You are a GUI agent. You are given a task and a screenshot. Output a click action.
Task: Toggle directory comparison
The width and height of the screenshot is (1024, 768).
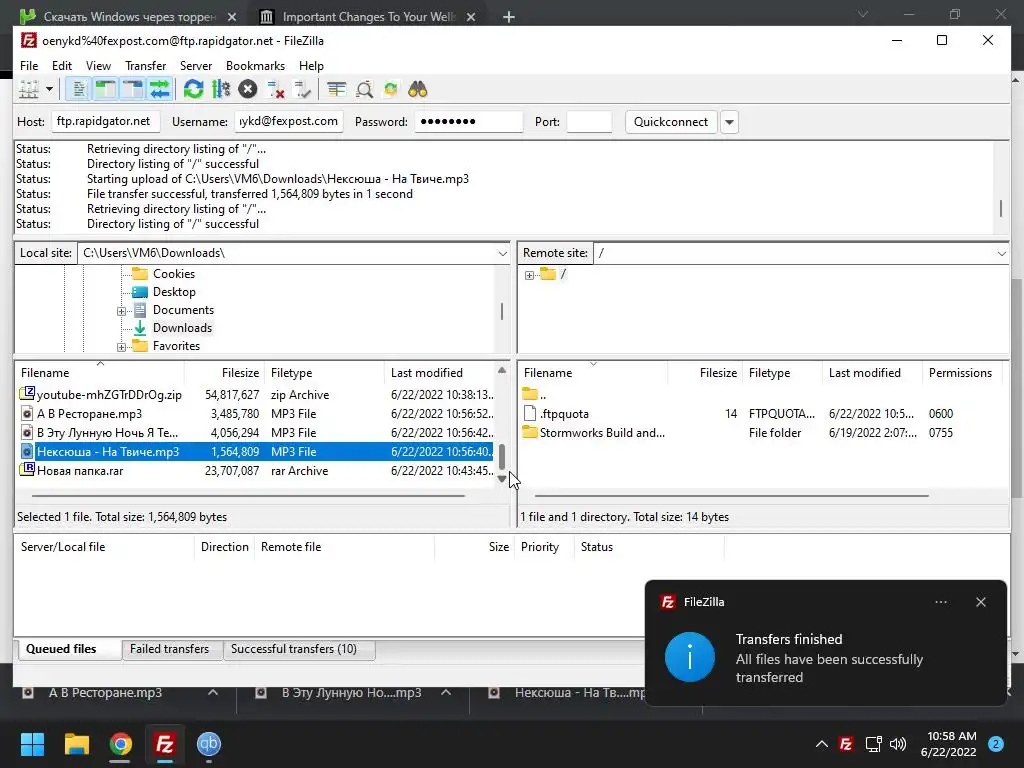tap(364, 89)
